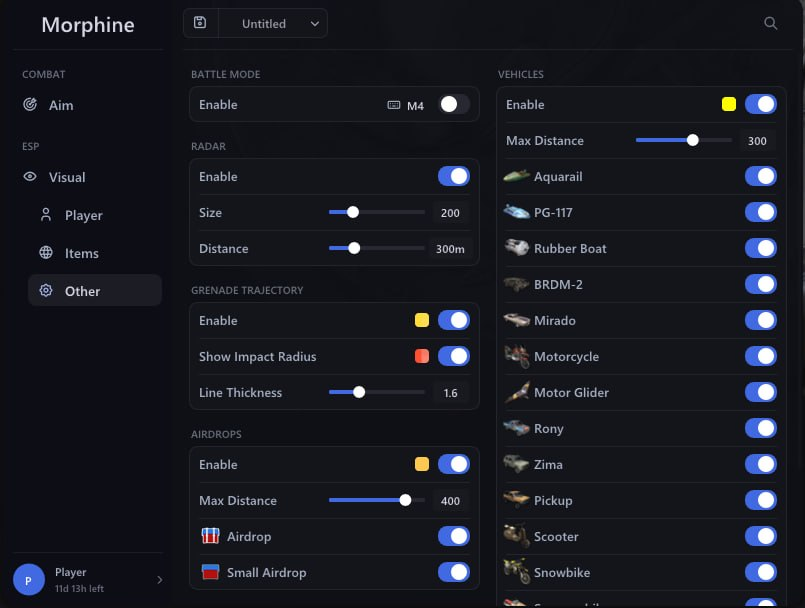
Task: Click the Radar Size value field
Action: pos(450,213)
